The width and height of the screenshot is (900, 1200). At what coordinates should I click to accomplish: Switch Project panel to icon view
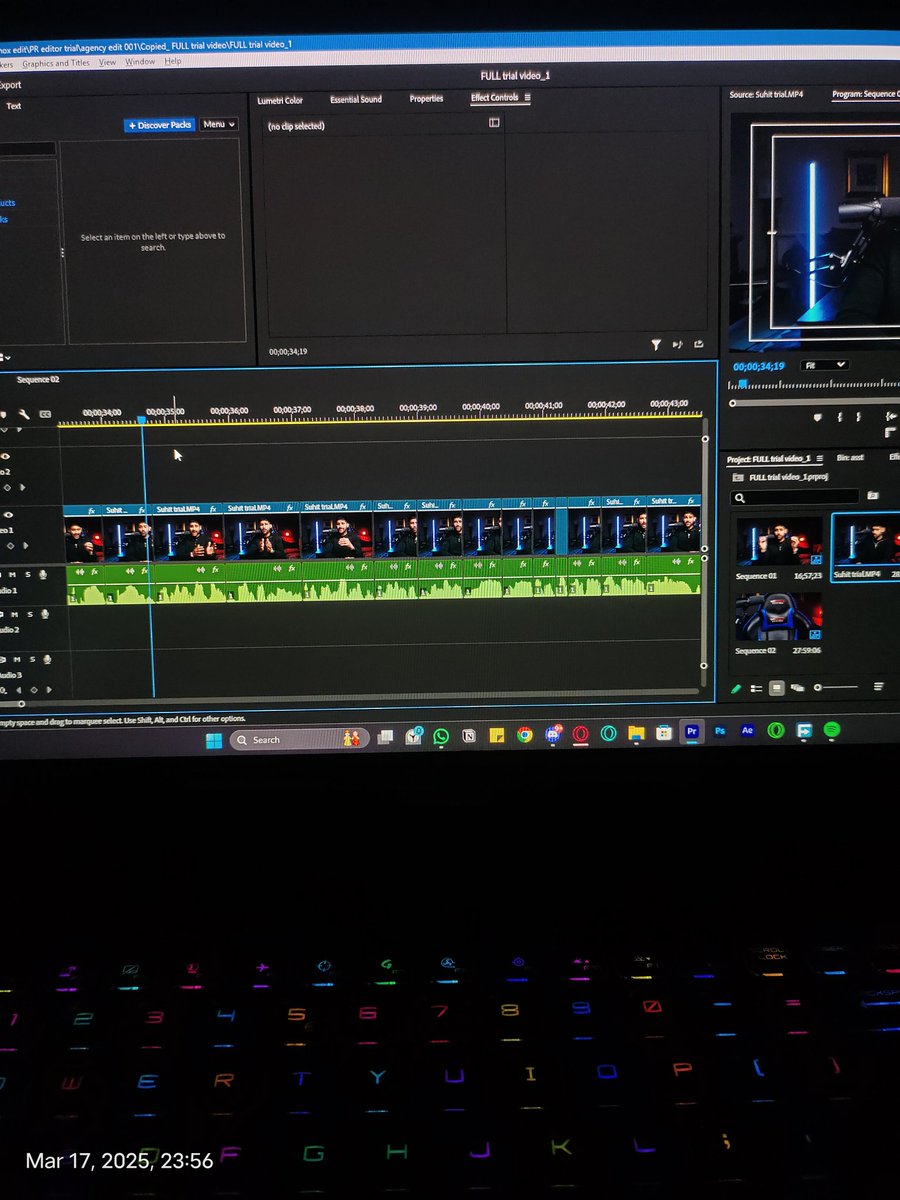777,688
